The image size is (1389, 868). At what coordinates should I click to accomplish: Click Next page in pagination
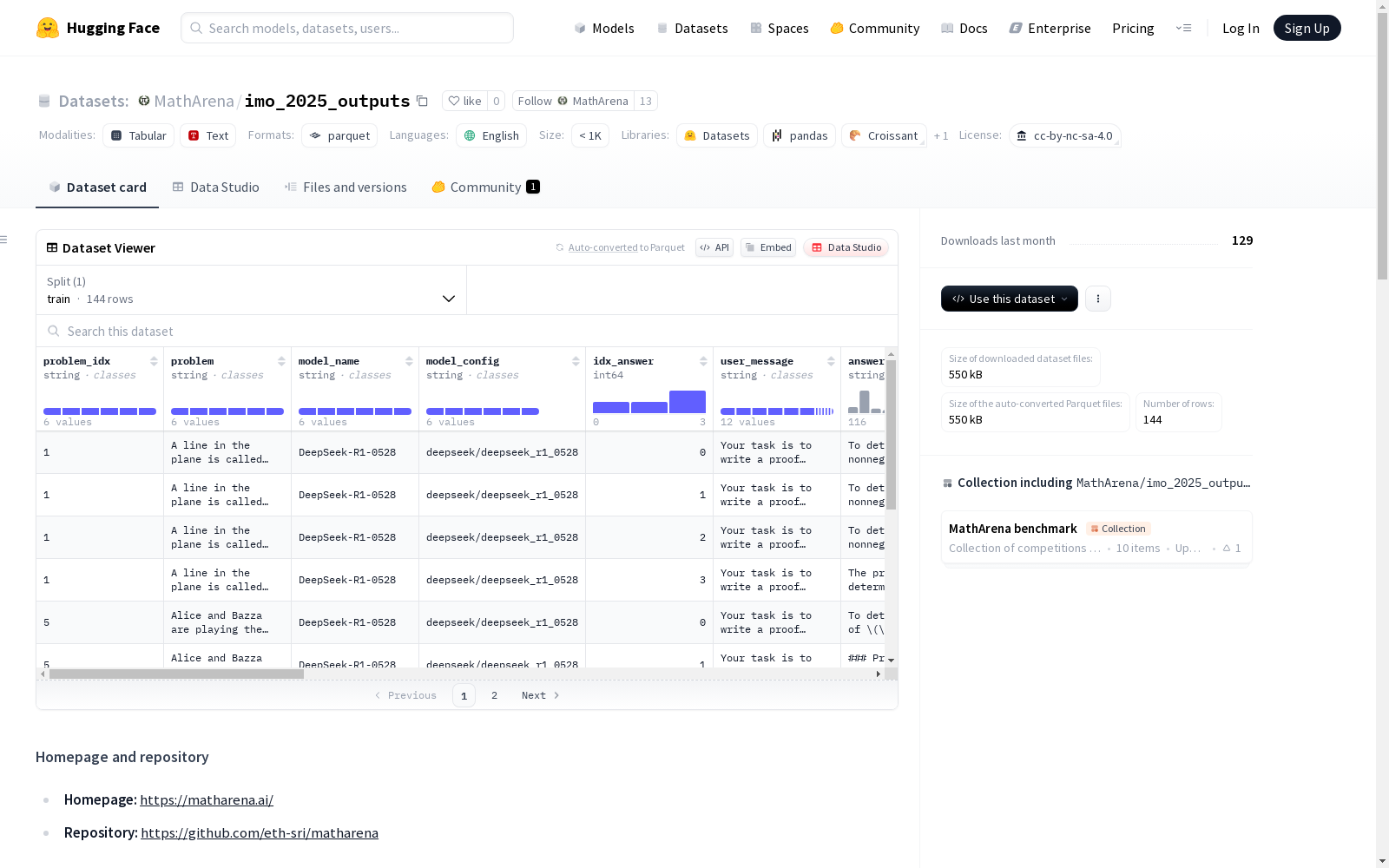coord(540,695)
